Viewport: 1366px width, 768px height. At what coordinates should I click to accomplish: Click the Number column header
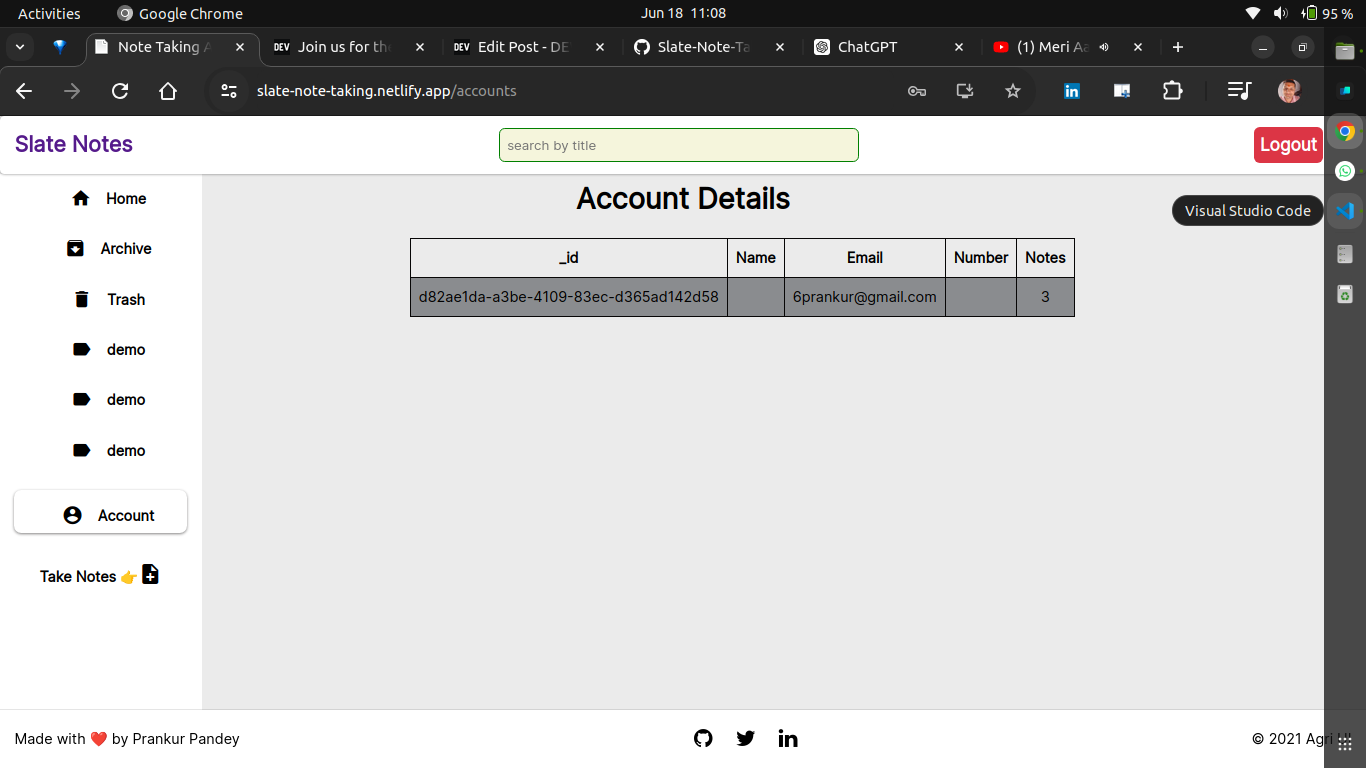pyautogui.click(x=981, y=258)
